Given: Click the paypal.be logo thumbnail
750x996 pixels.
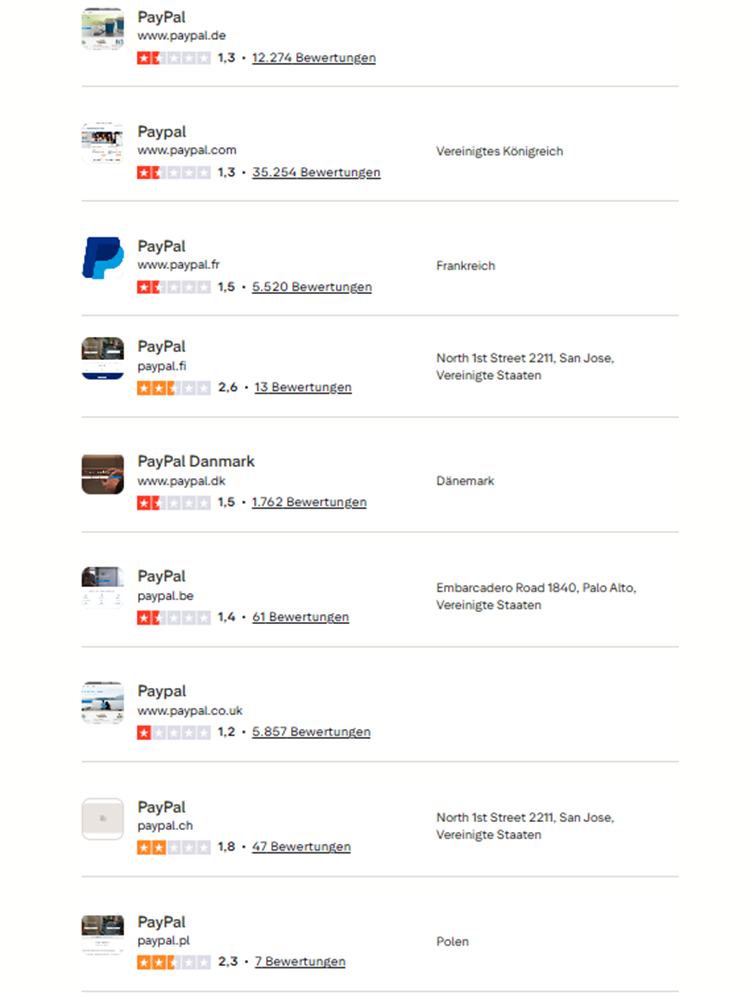Looking at the screenshot, I should coord(102,588).
